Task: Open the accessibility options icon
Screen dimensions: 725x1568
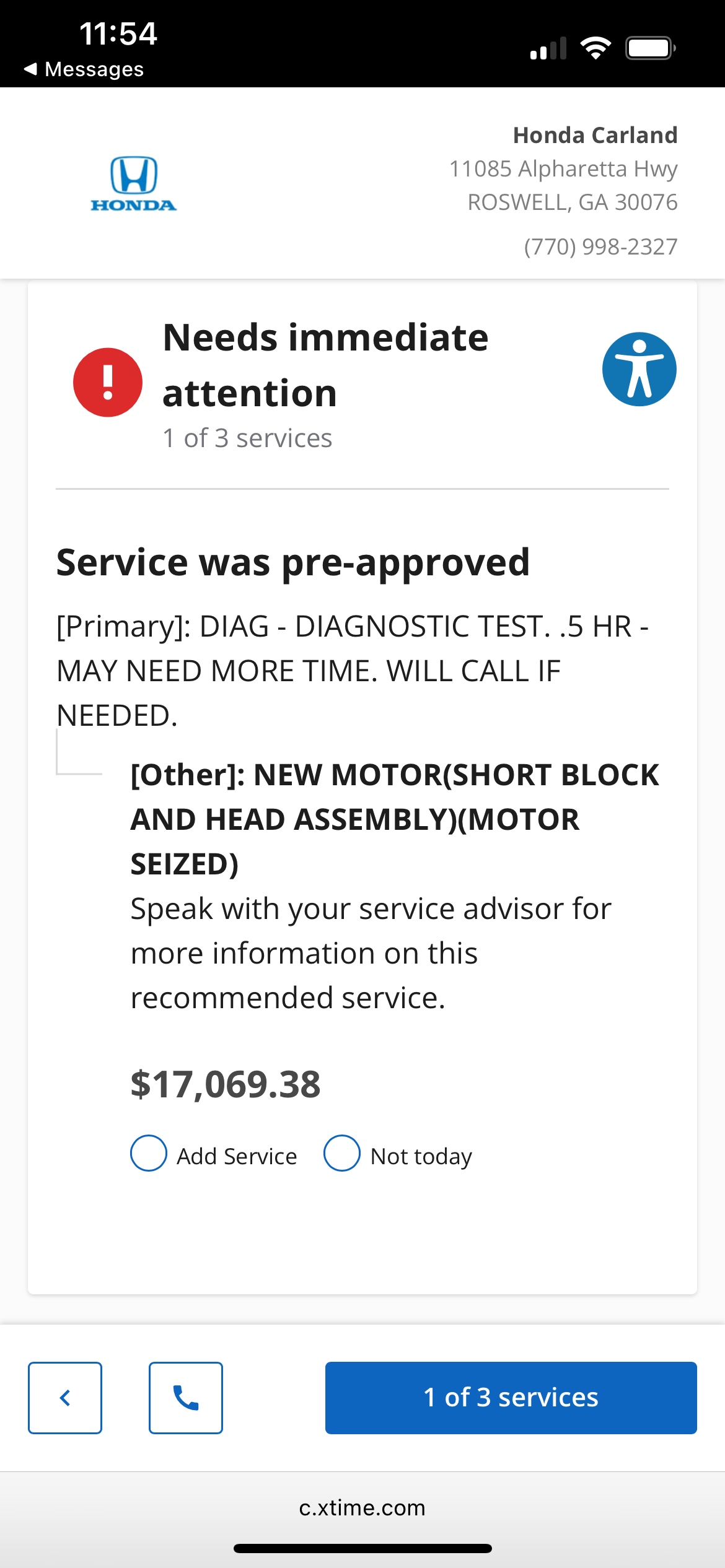Action: 639,370
